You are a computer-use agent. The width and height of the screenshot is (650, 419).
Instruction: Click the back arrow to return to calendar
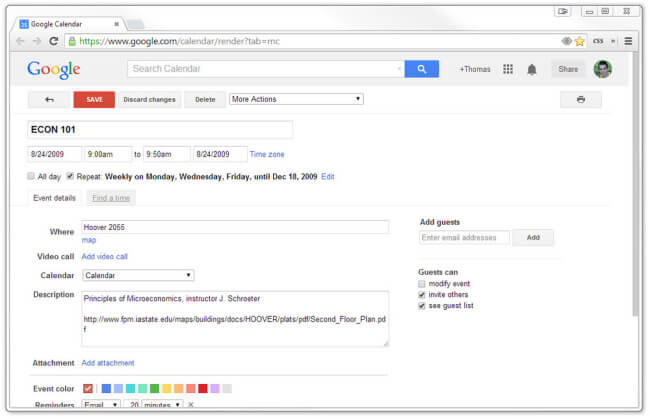tap(49, 99)
